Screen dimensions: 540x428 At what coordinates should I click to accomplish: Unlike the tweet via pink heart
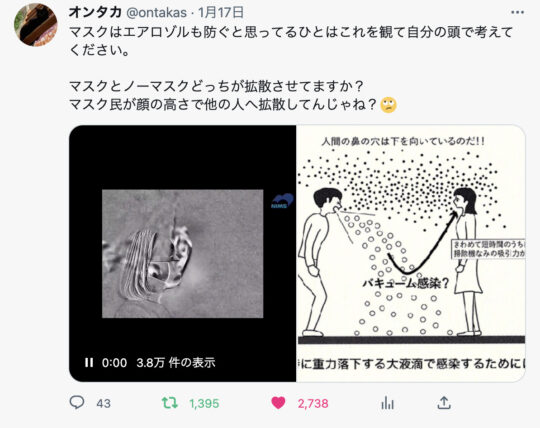pyautogui.click(x=278, y=403)
